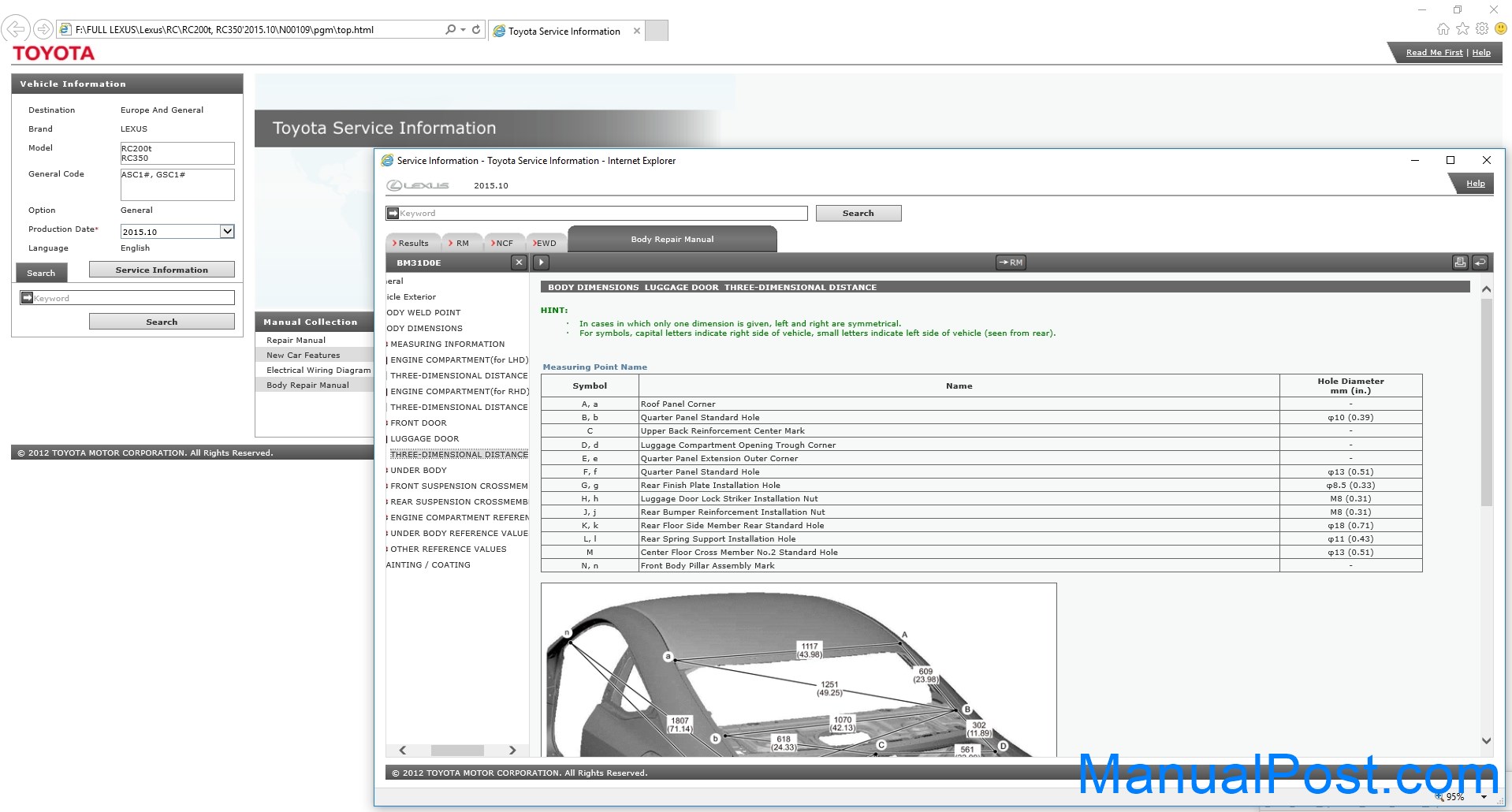Click the play arrow expand icon beside BM31D0E
Screen dimensions: 1512x812
click(541, 263)
